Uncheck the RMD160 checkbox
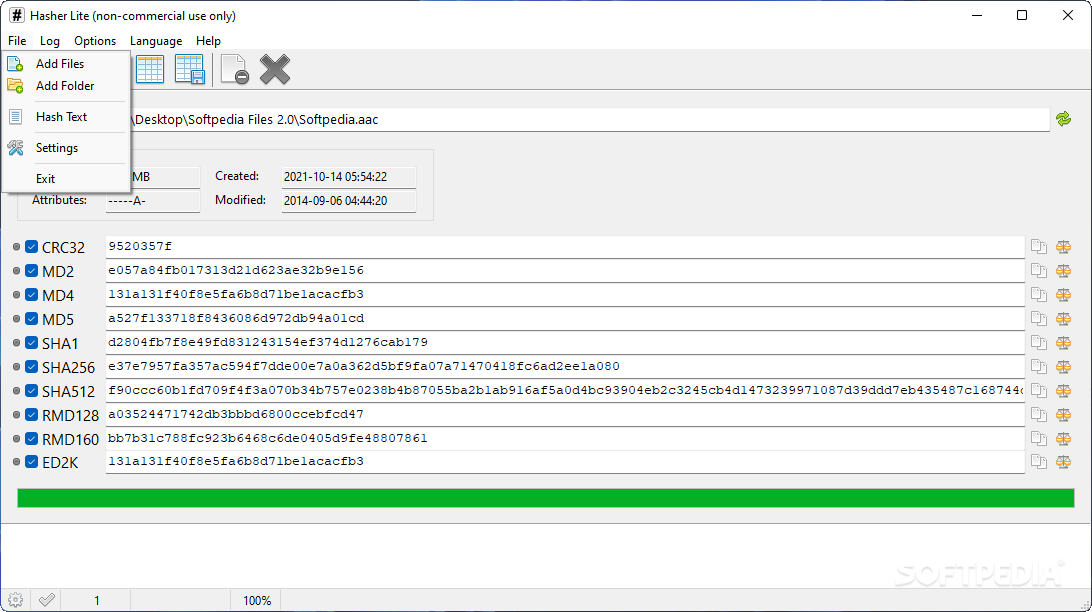The height and width of the screenshot is (612, 1092). pyautogui.click(x=31, y=439)
